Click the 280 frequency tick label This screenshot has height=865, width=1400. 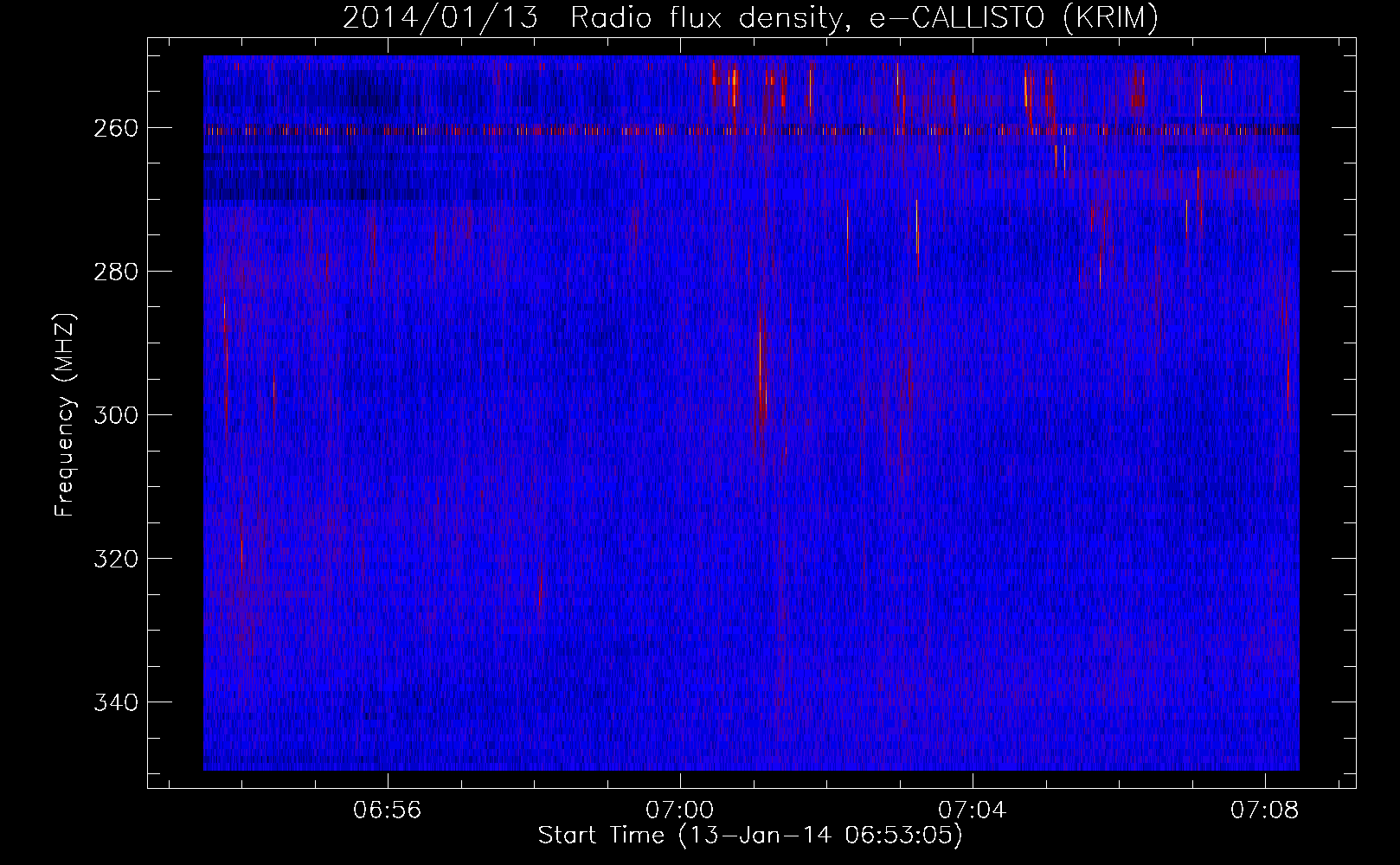click(115, 272)
